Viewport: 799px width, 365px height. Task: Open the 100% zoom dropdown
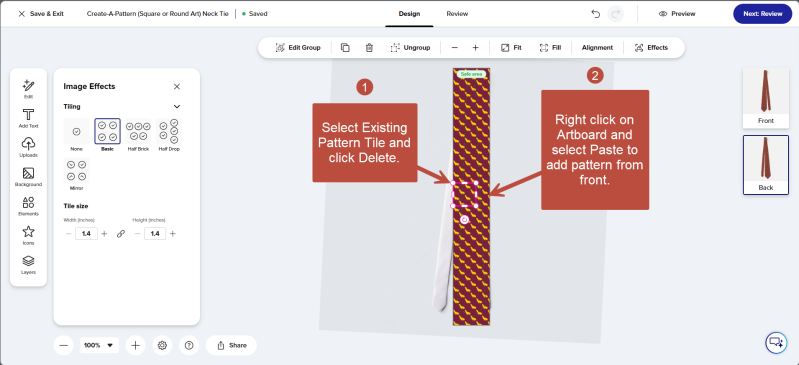click(x=99, y=345)
